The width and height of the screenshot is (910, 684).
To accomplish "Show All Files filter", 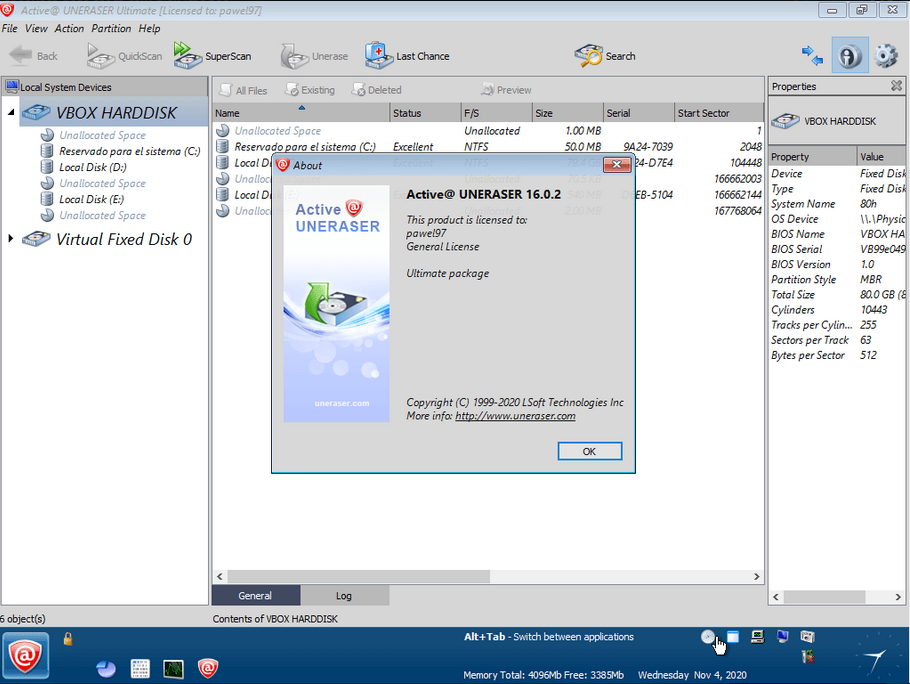I will (243, 90).
